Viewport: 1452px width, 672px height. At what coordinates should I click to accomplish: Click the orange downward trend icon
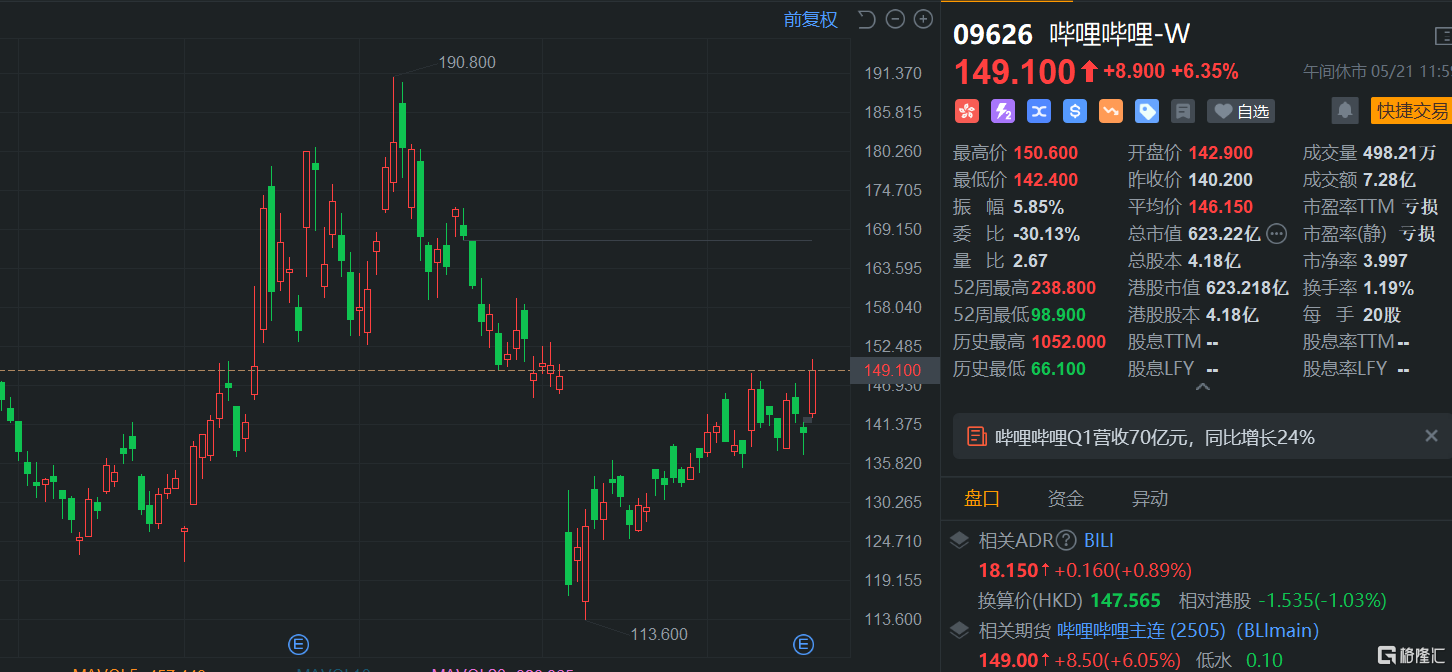click(x=1111, y=111)
